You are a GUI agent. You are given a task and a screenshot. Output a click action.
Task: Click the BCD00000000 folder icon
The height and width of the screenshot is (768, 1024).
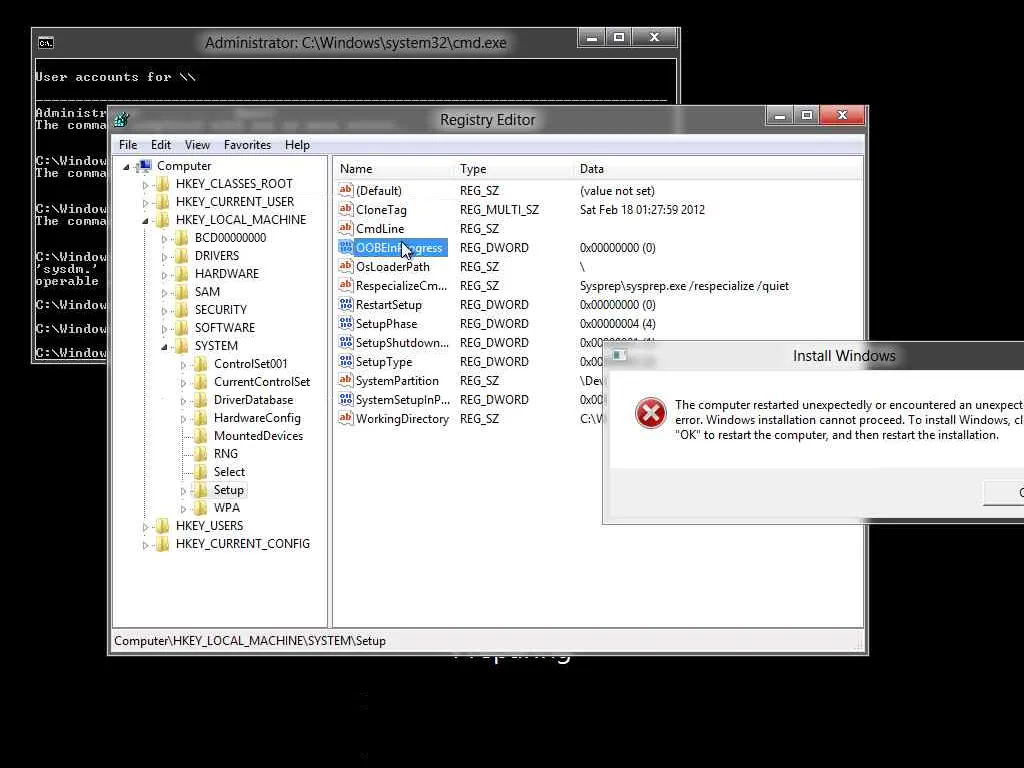point(182,238)
